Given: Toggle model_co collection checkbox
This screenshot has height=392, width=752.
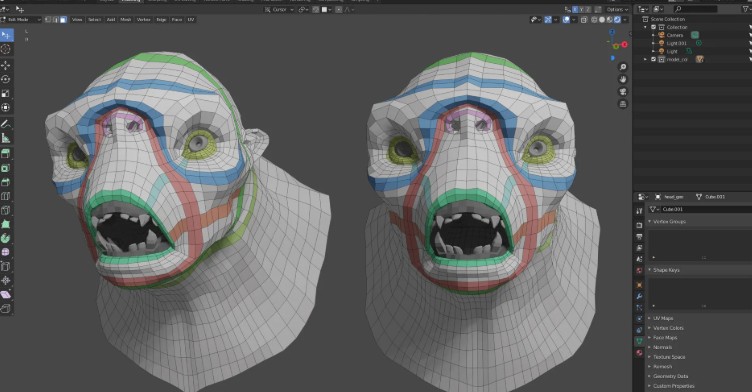Looking at the screenshot, I should pos(653,59).
